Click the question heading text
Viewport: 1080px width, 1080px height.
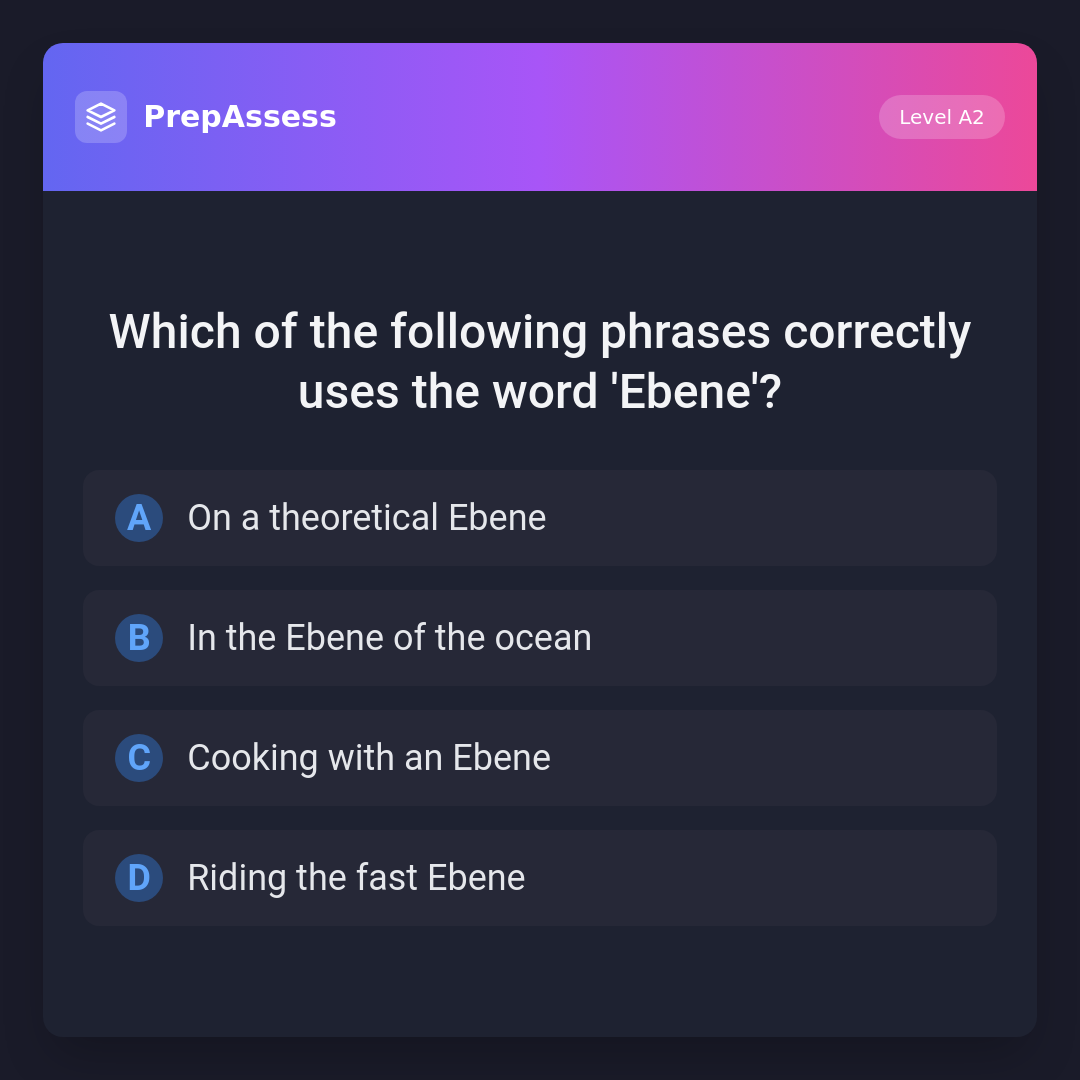(540, 332)
